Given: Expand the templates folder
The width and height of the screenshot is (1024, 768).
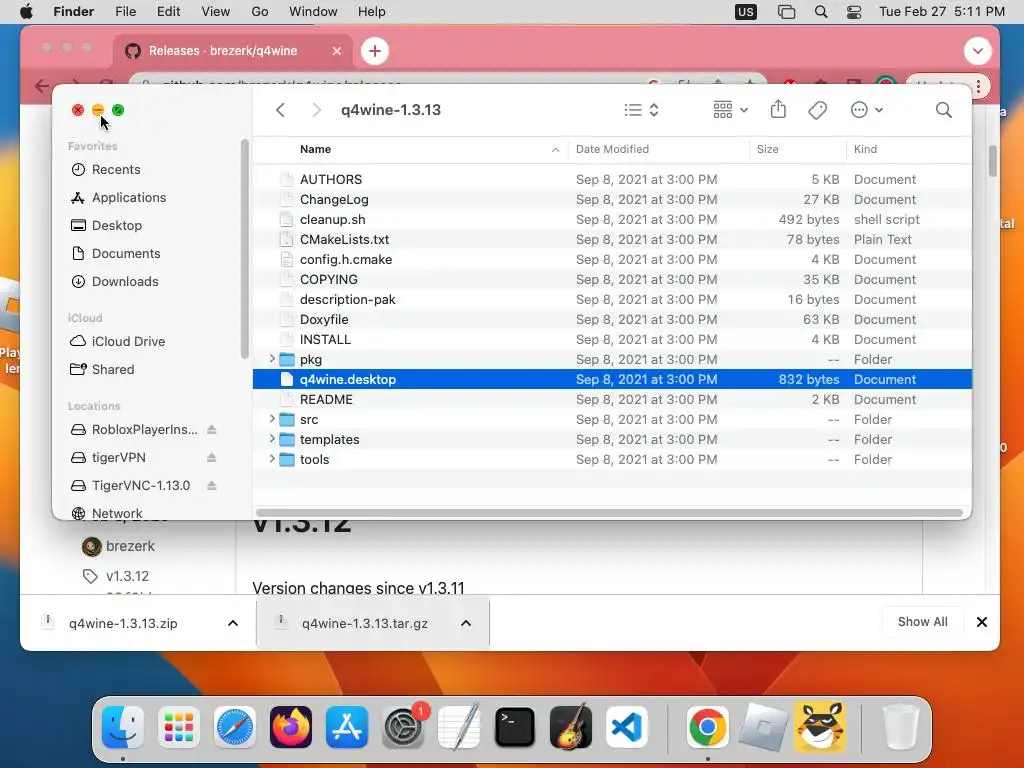Looking at the screenshot, I should (272, 440).
